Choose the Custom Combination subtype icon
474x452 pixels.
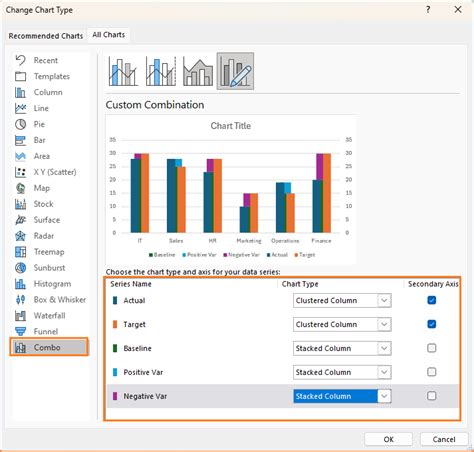click(x=235, y=71)
